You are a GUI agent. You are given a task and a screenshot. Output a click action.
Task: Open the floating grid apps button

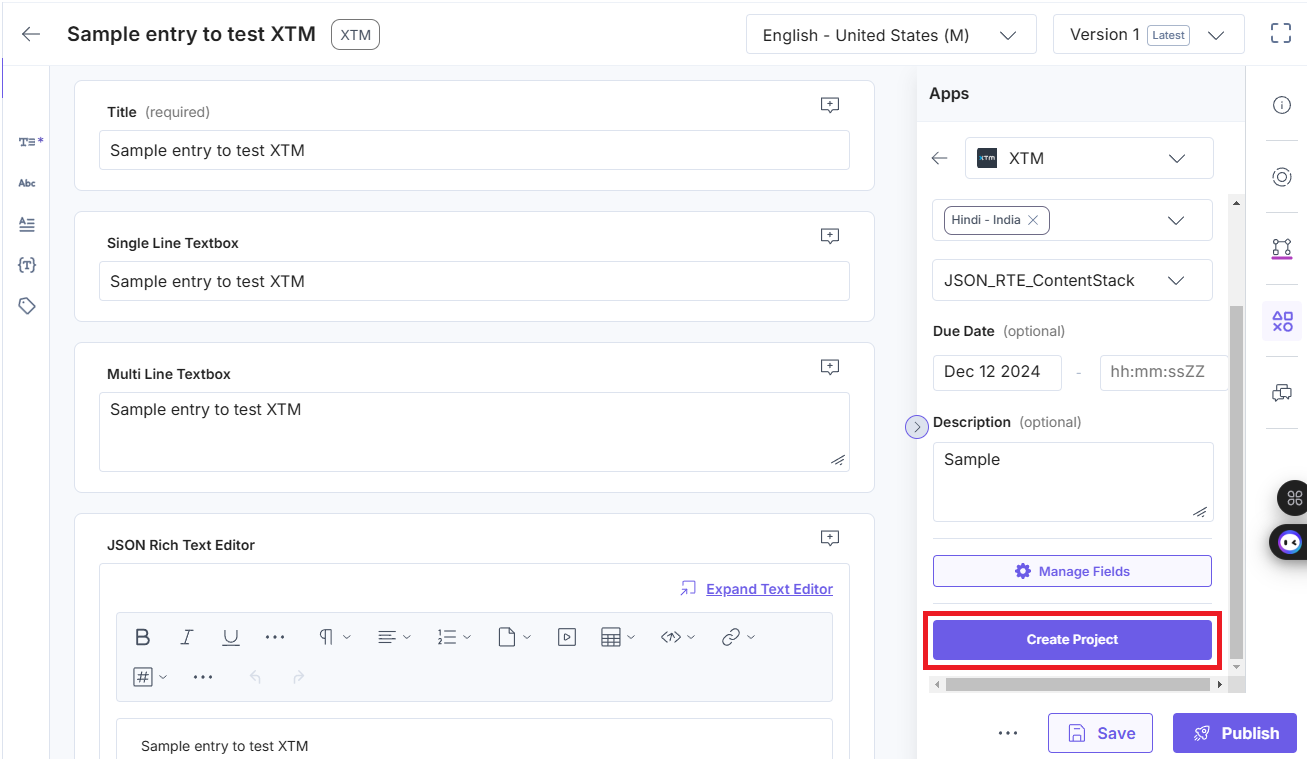point(1294,498)
